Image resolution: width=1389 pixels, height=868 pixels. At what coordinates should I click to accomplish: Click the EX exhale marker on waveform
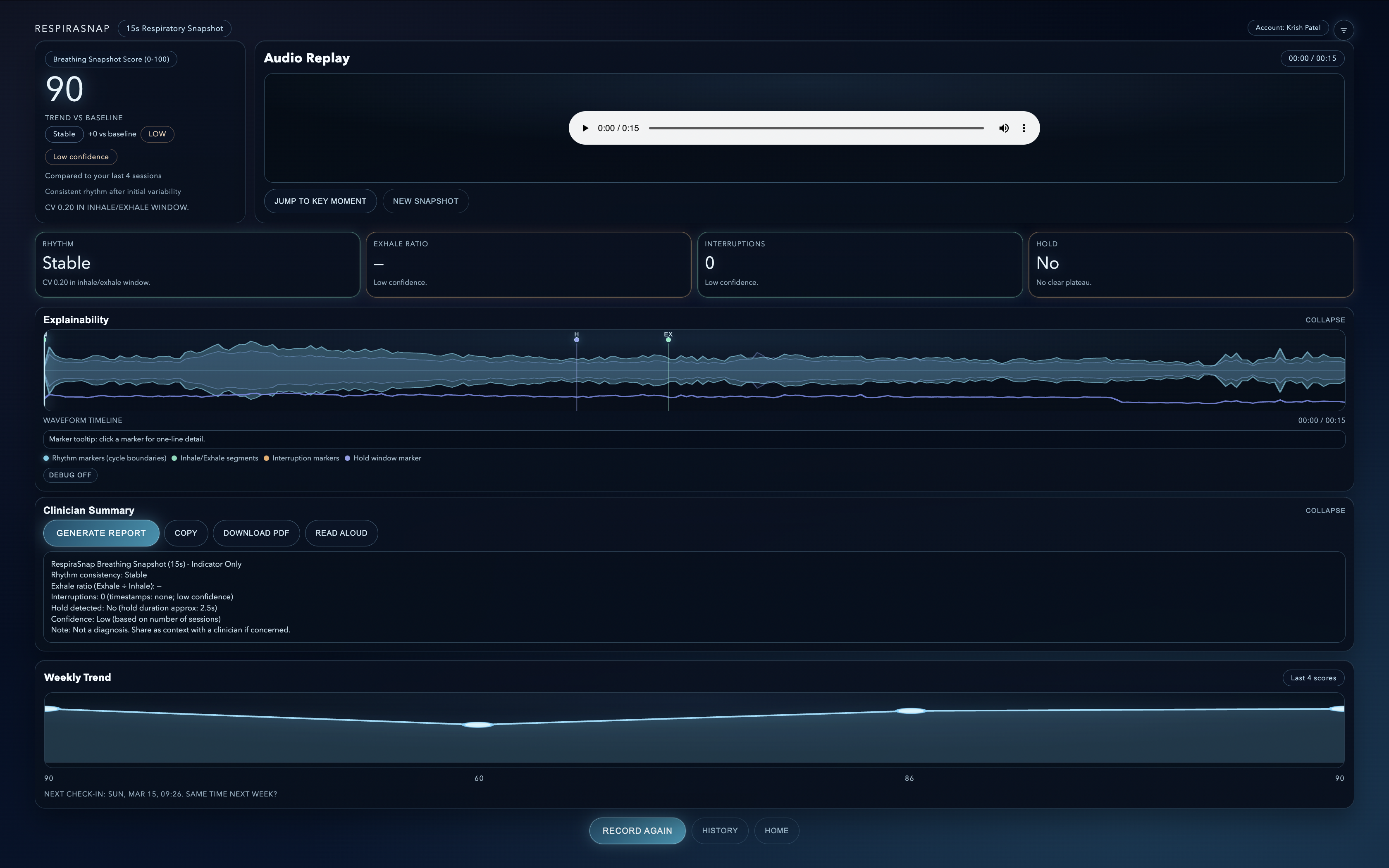click(x=668, y=339)
